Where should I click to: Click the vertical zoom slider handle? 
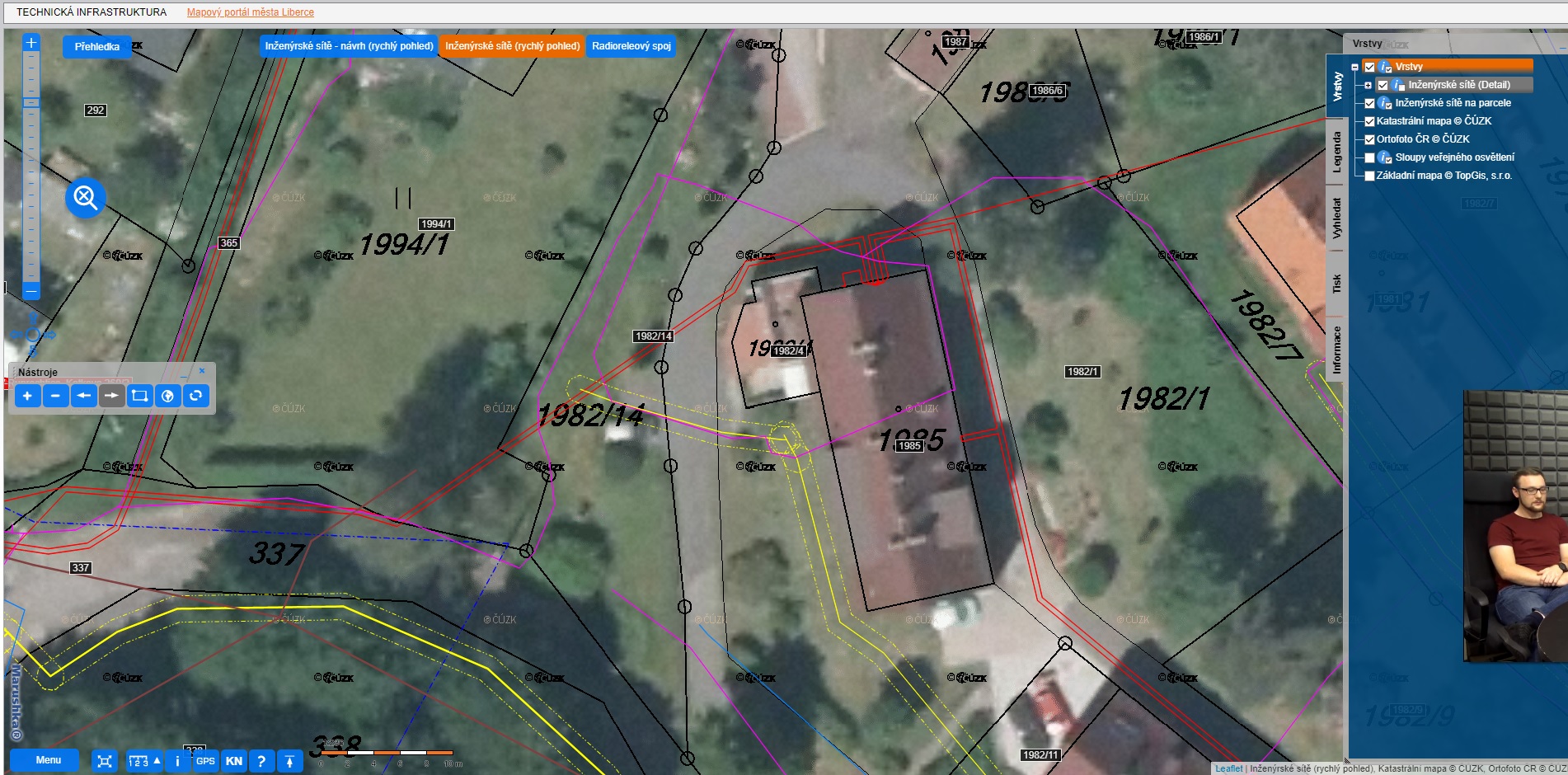(31, 102)
